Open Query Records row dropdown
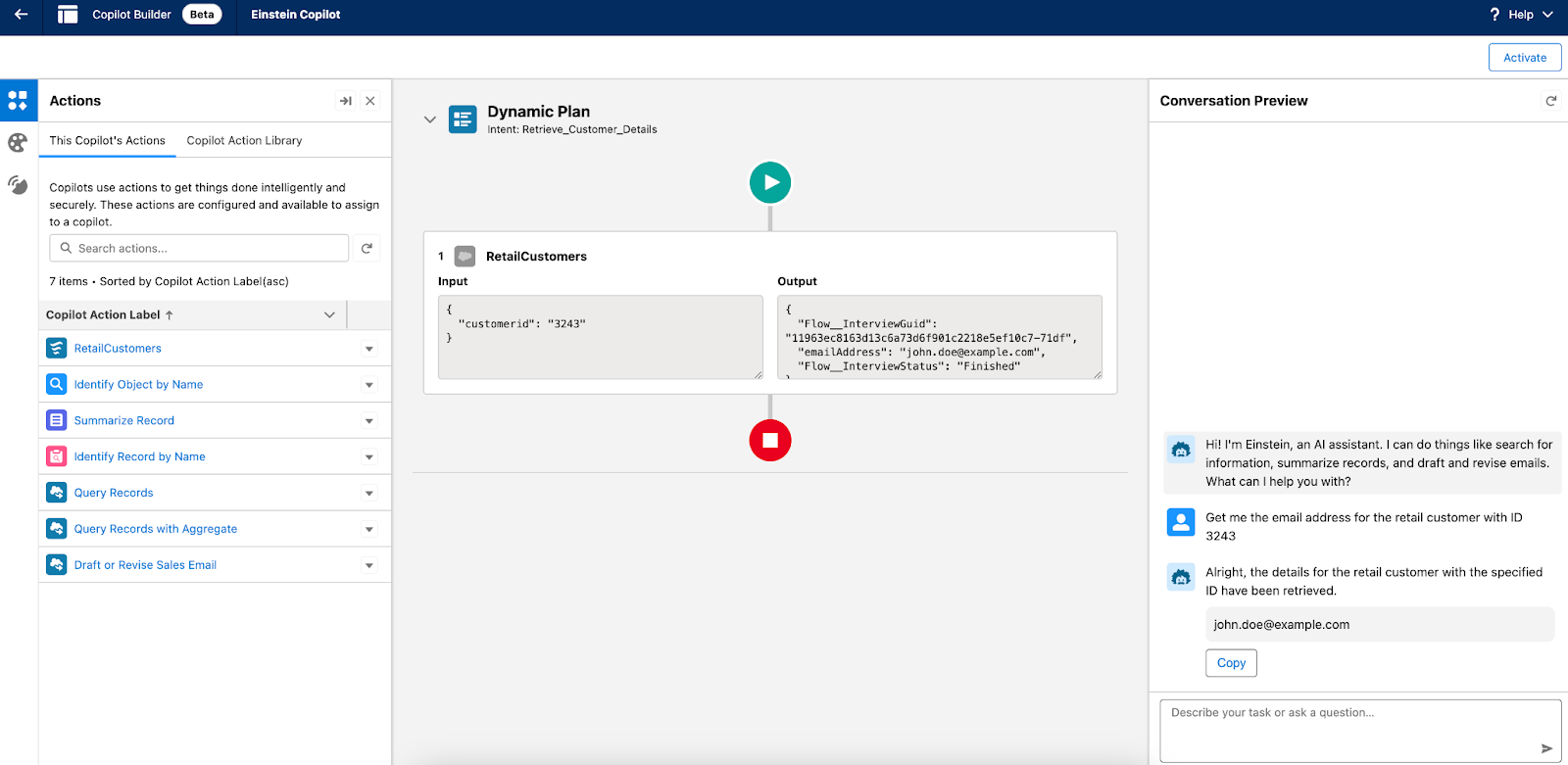 (x=369, y=494)
